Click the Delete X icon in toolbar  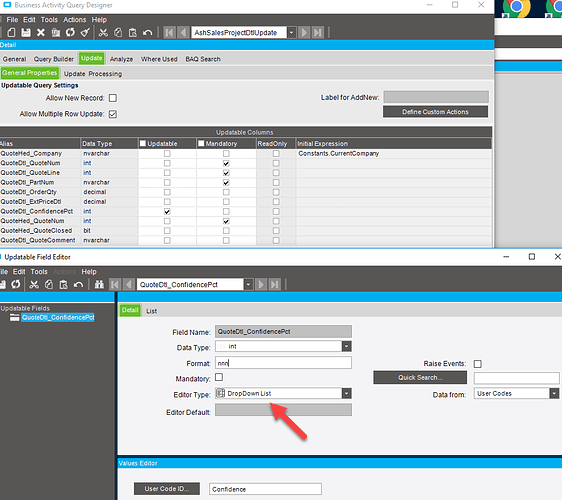pyautogui.click(x=41, y=33)
